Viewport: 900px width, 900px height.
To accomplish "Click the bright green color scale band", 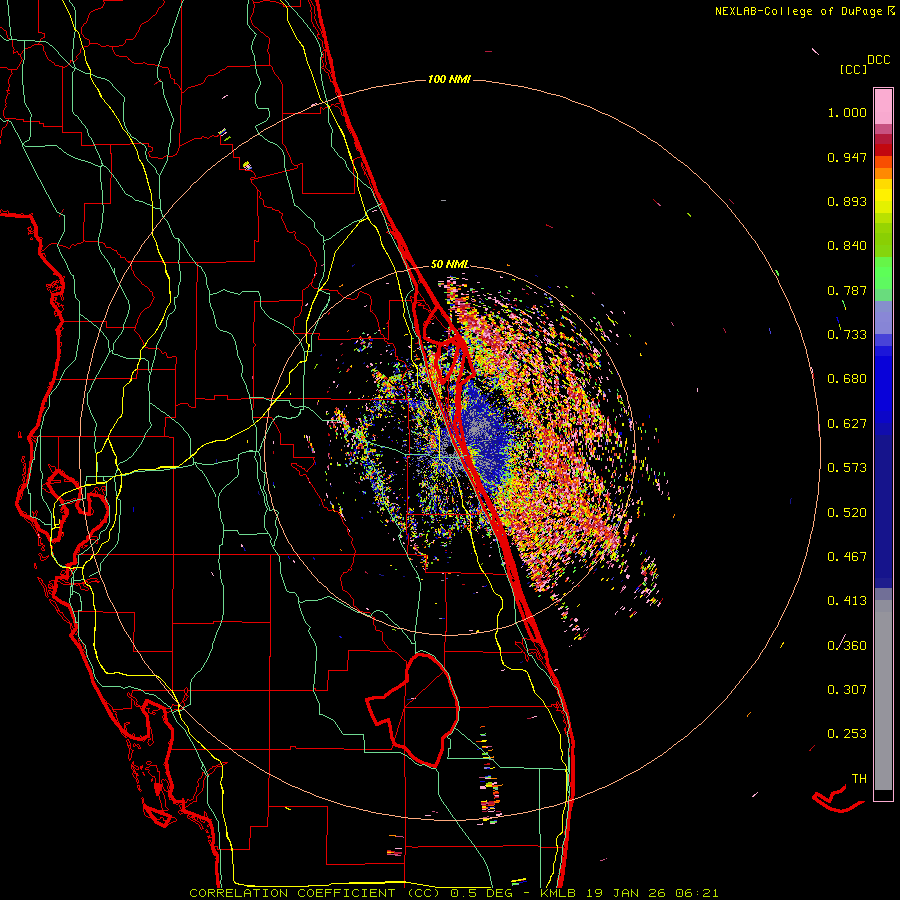I will (x=883, y=273).
